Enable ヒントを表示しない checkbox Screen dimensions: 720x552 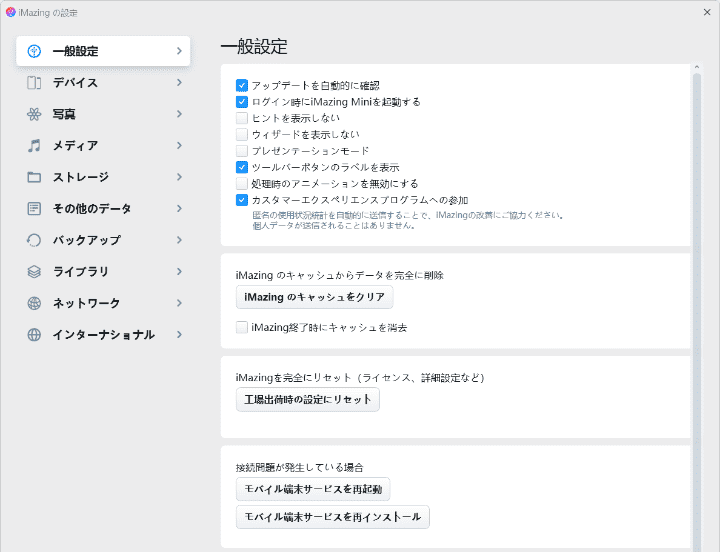242,118
